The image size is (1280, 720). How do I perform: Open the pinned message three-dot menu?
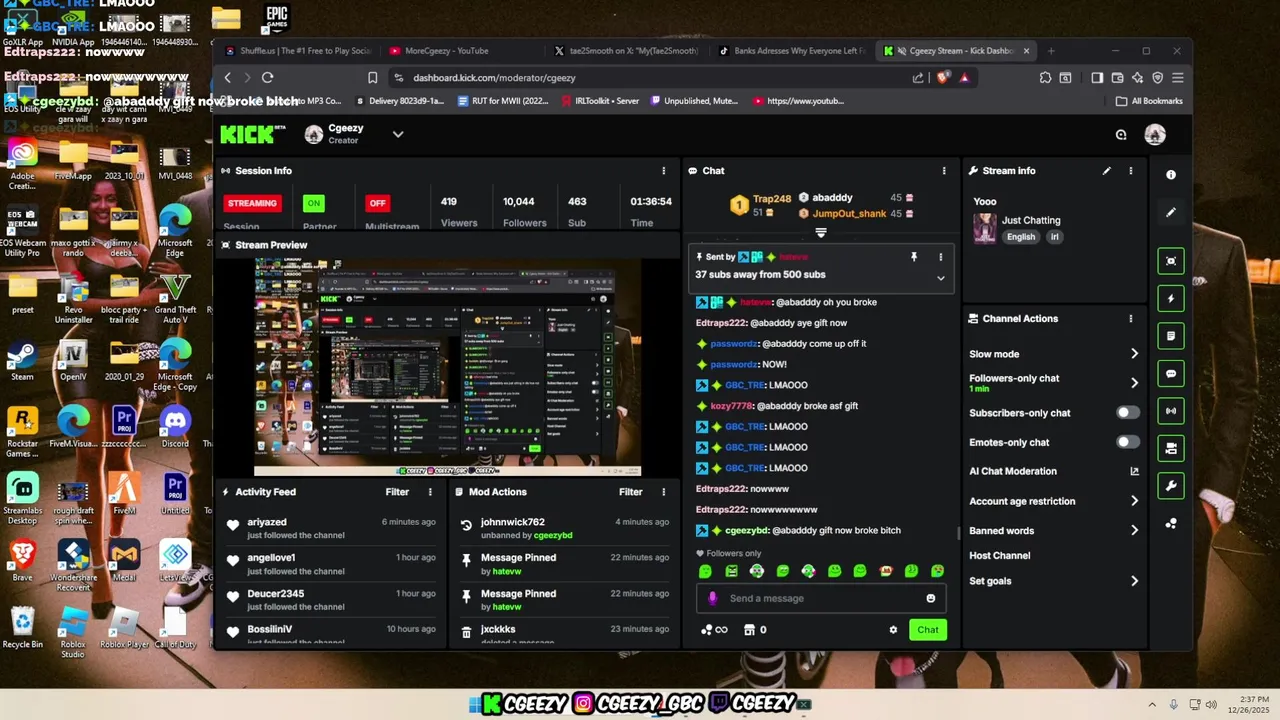(x=940, y=257)
